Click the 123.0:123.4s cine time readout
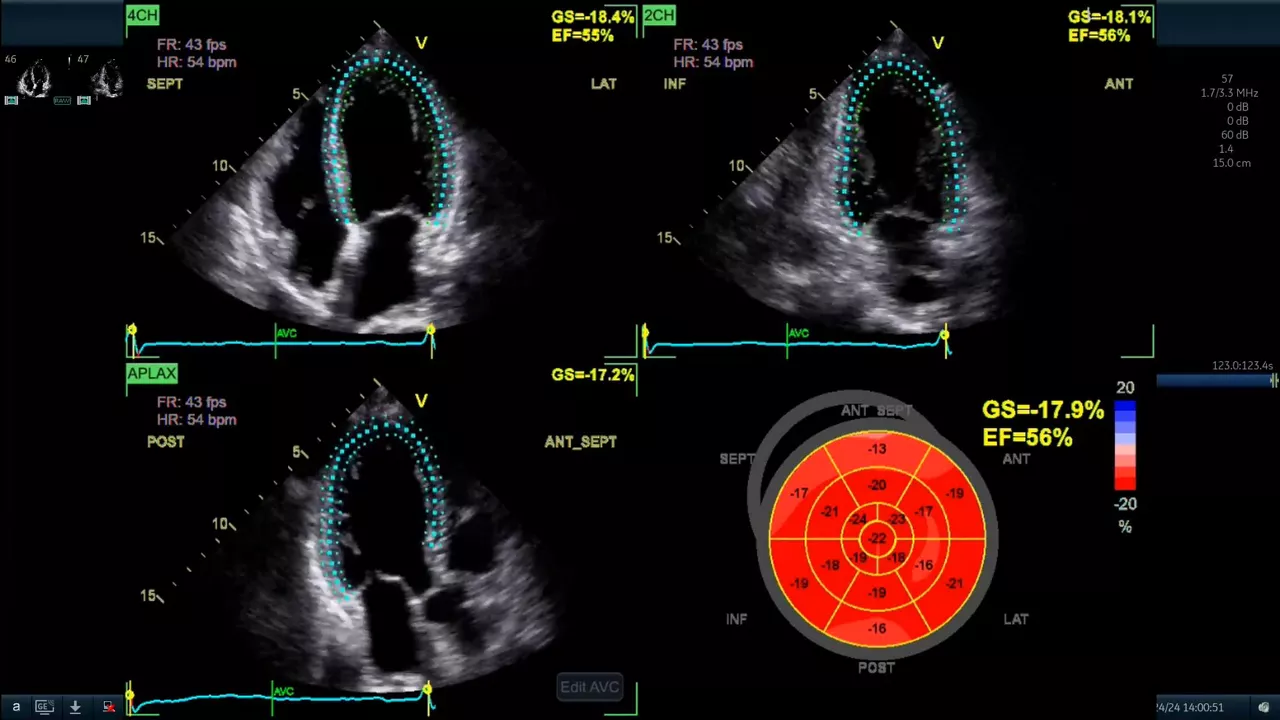Viewport: 1280px width, 720px height. coord(1241,366)
